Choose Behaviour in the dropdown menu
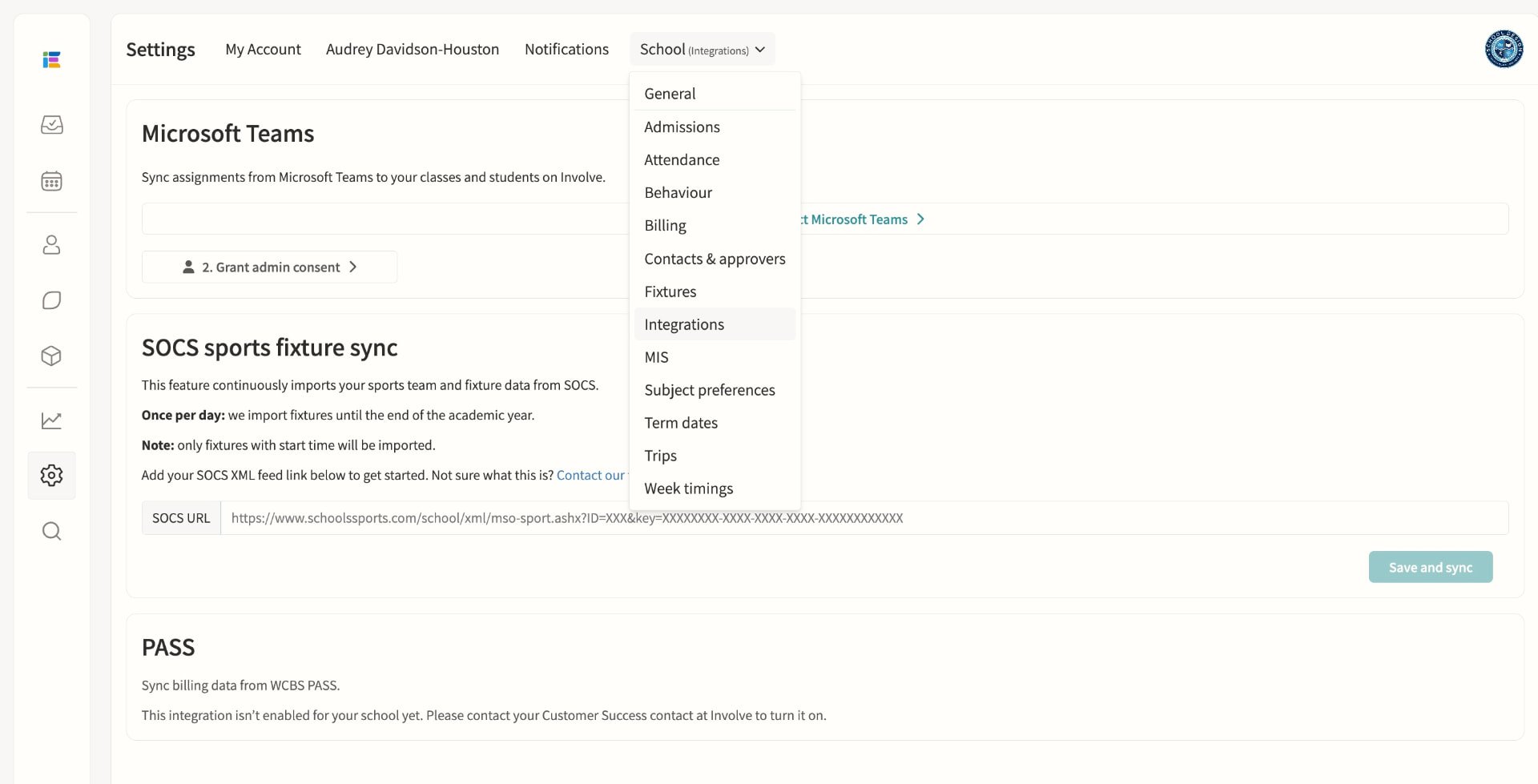The height and width of the screenshot is (784, 1538). (715, 193)
